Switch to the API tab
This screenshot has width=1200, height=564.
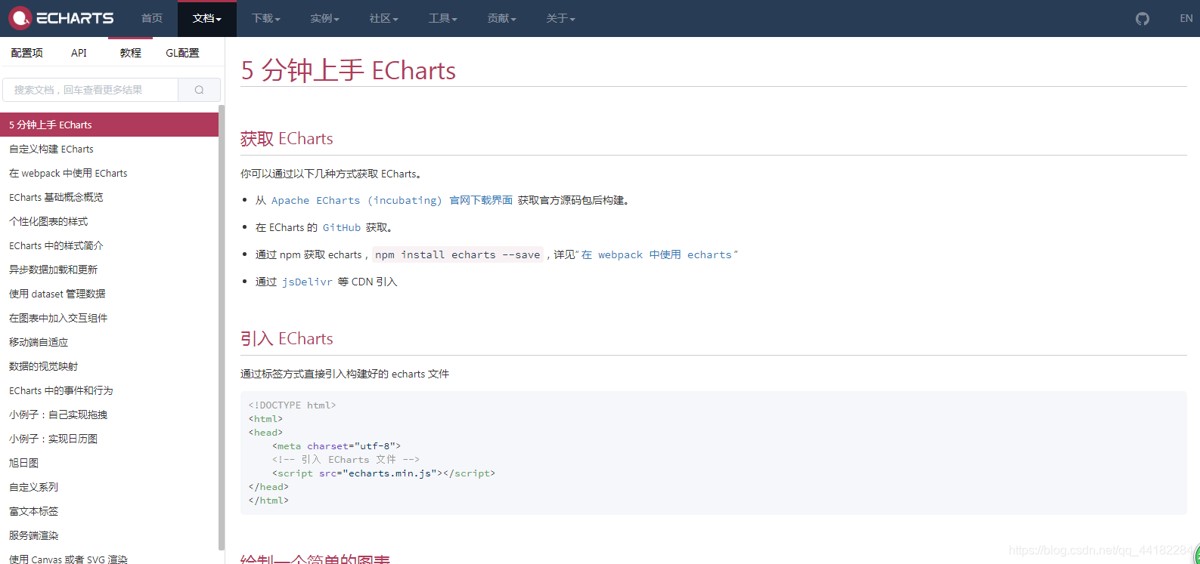pos(79,53)
